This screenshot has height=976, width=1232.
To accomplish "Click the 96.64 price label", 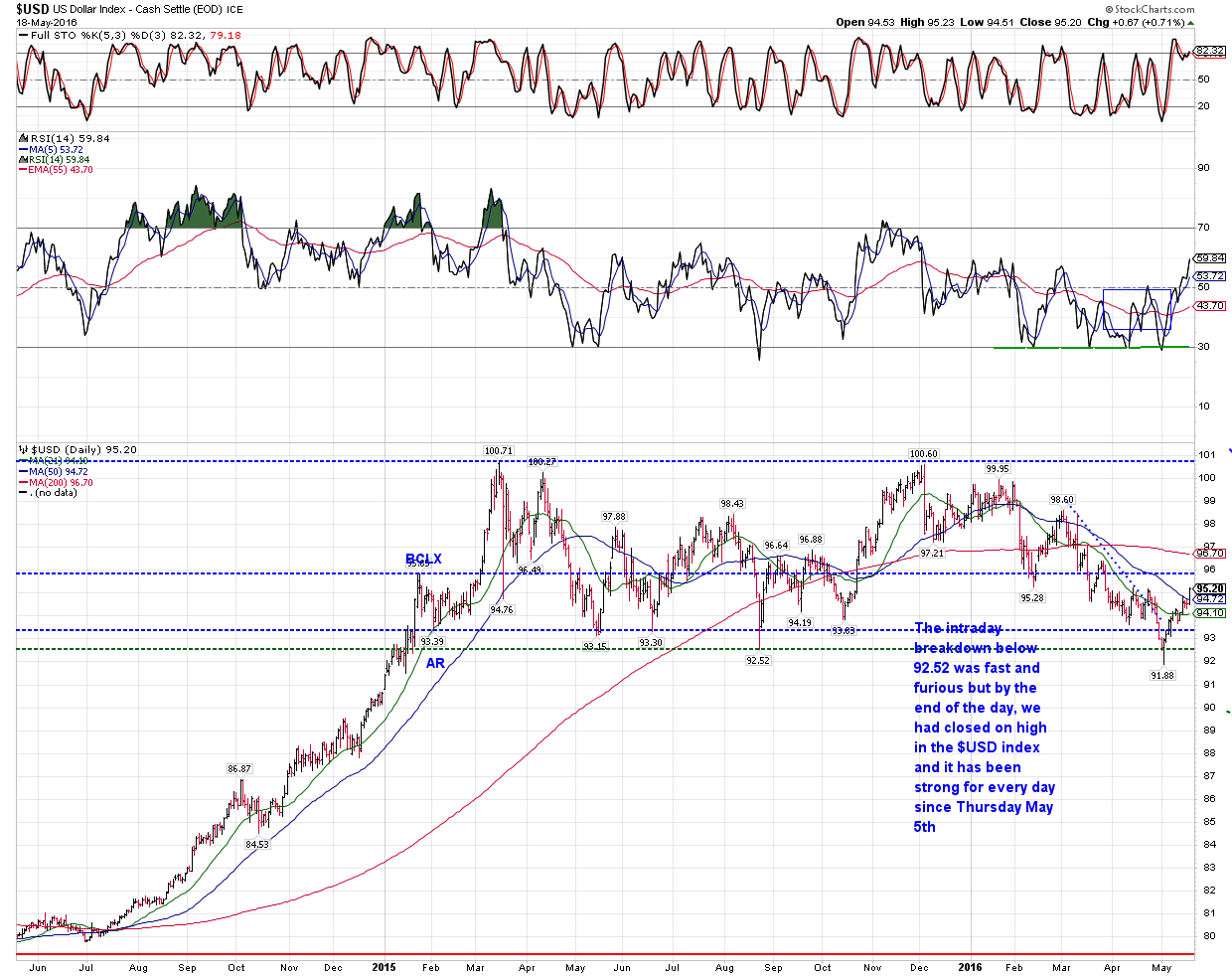I will pos(776,546).
